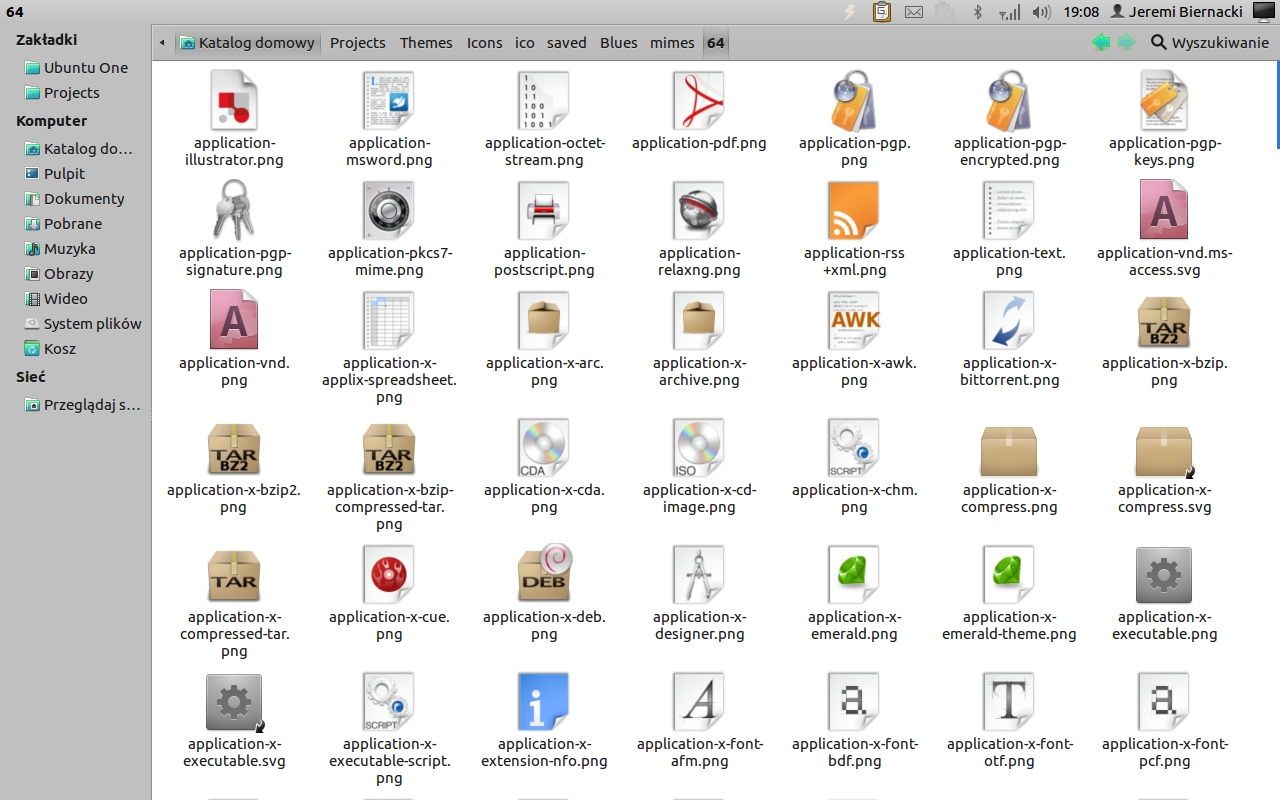Select the application-x-awk.png icon
Screen dimensions: 1280x800
pos(854,320)
